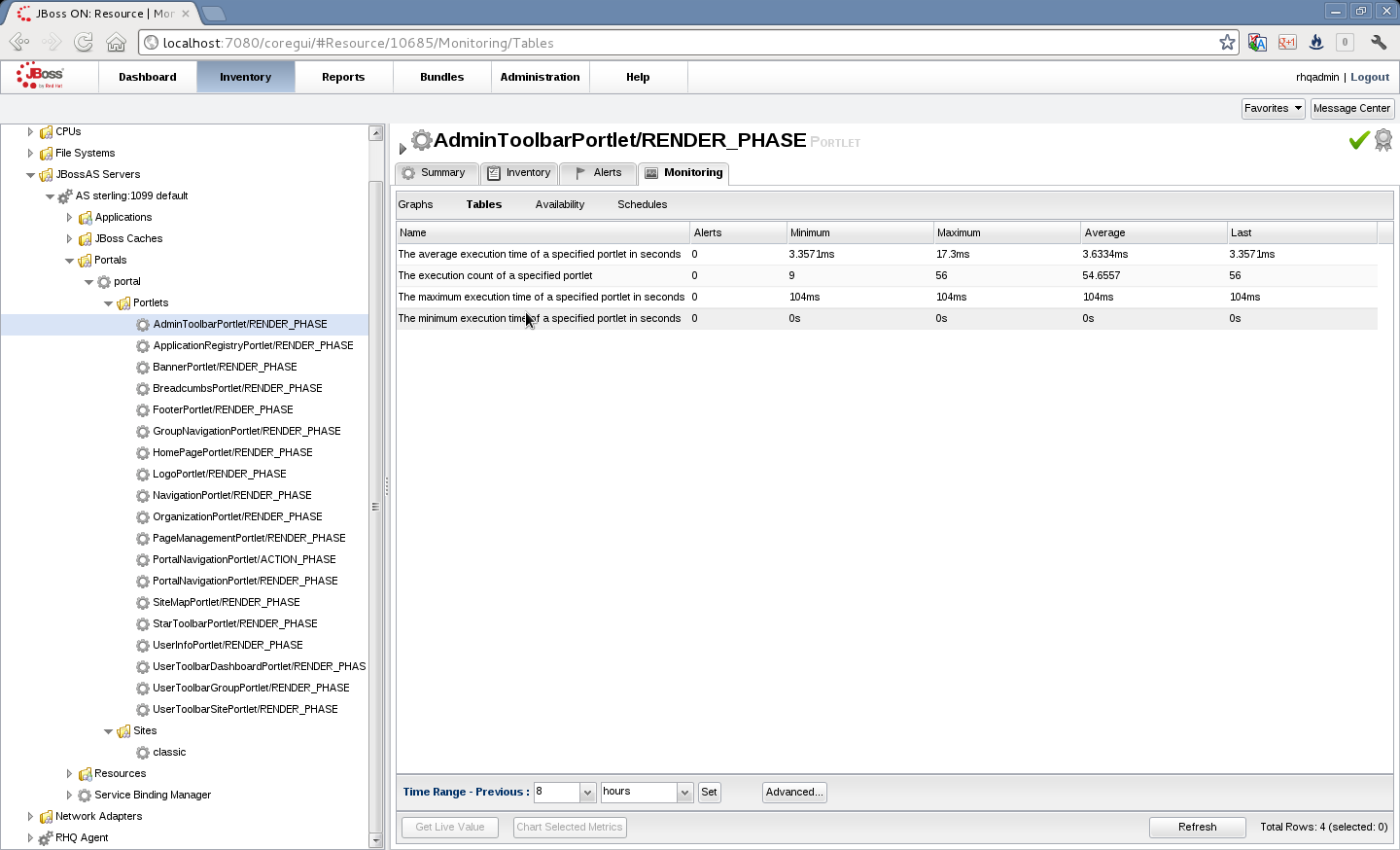Screen dimensions: 1400x850
Task: Click the translate extension icon
Action: tap(1257, 42)
